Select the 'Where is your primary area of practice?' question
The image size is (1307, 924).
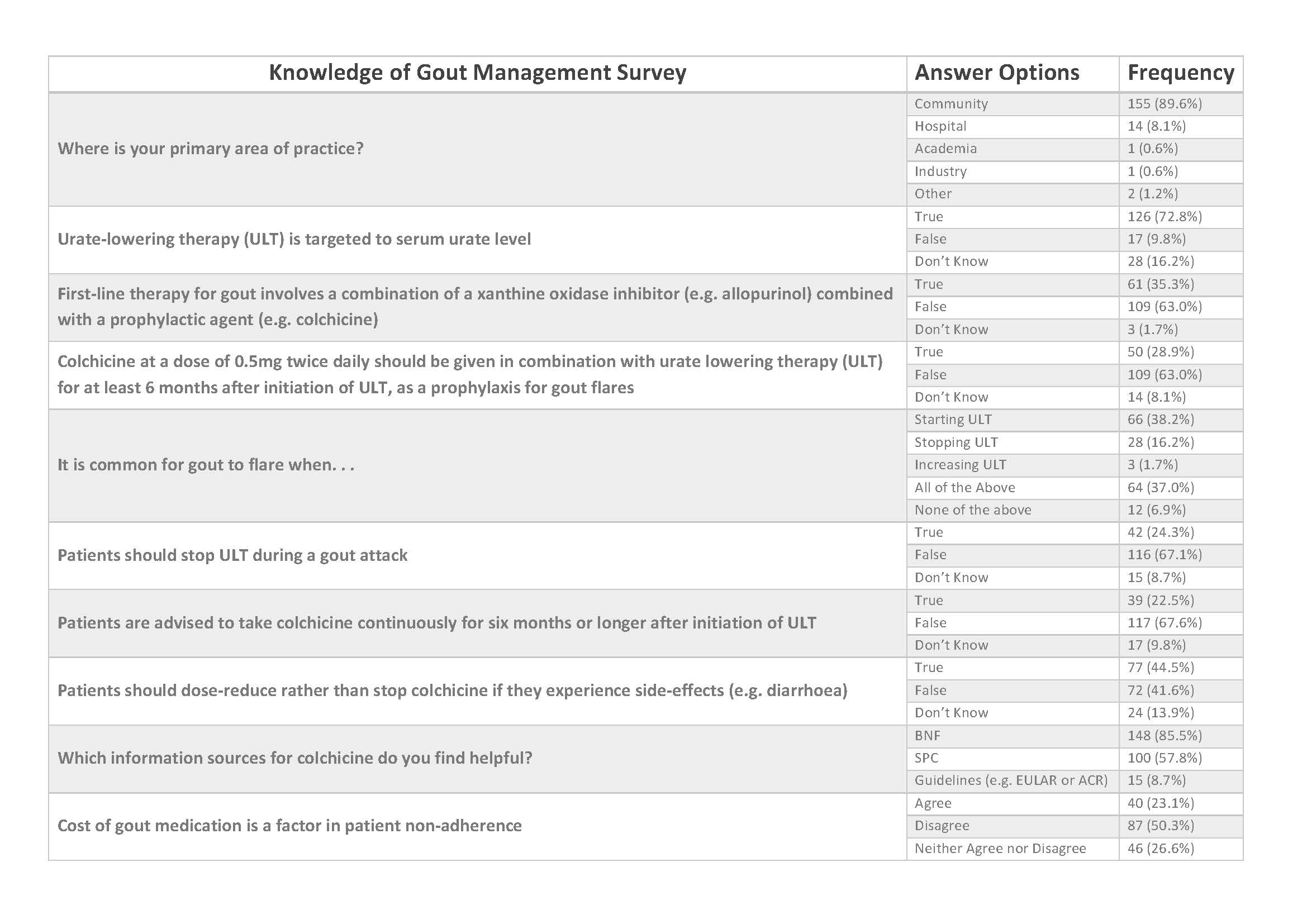point(211,149)
